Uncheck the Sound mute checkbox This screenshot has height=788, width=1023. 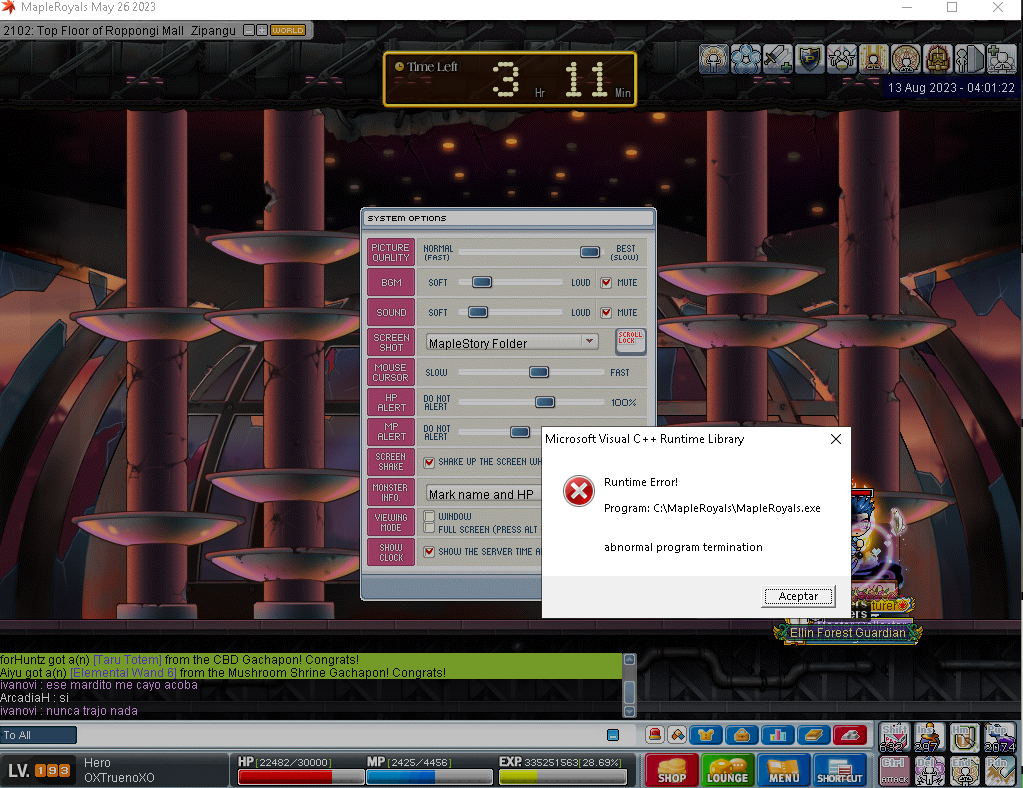[x=606, y=313]
